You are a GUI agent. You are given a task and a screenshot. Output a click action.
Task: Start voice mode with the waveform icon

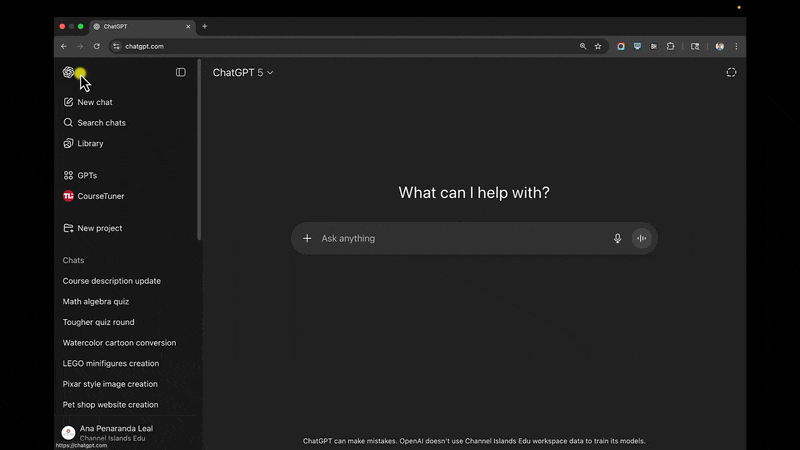(641, 238)
